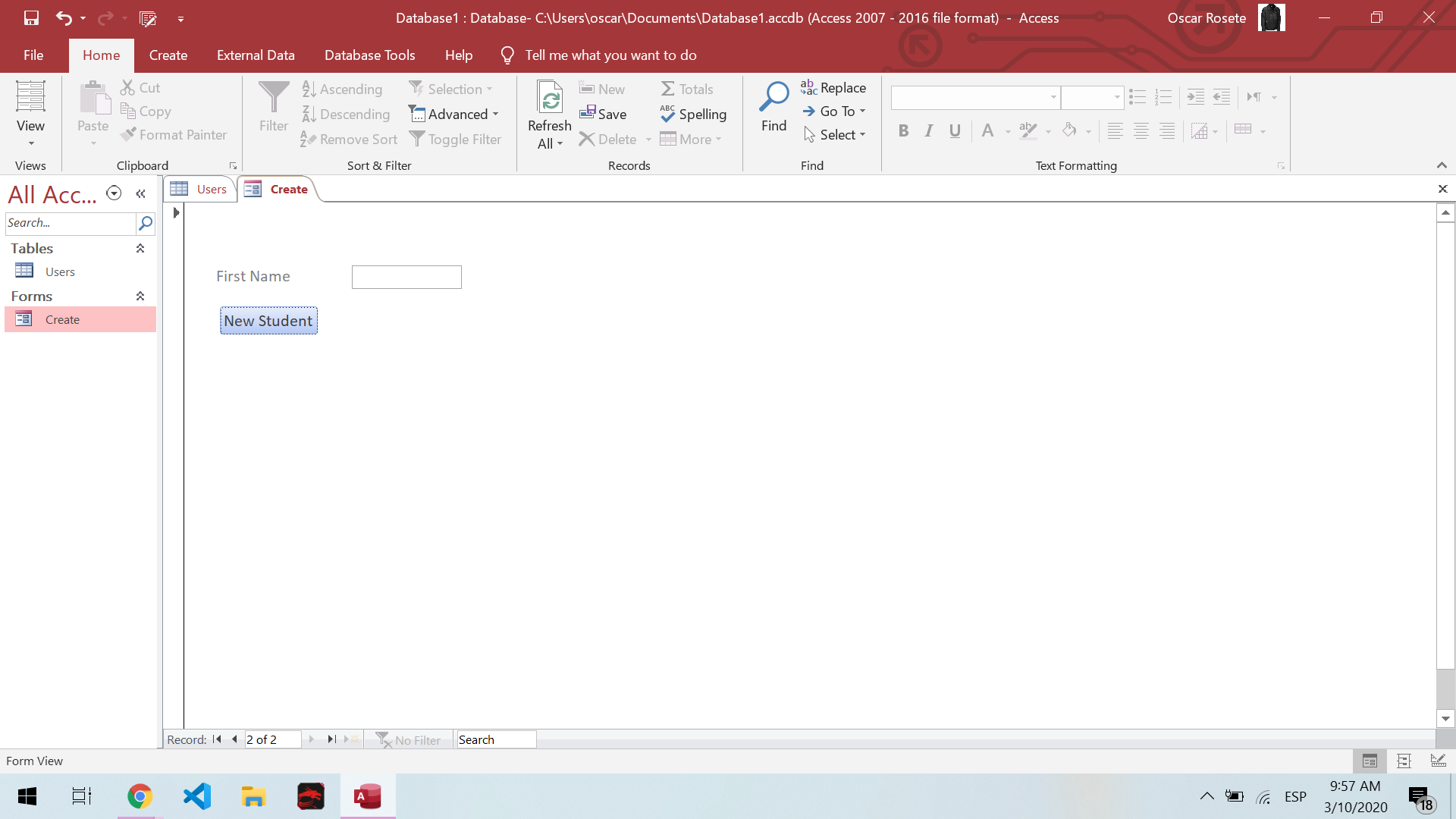This screenshot has width=1456, height=819.
Task: Go to first record navigation arrow
Action: 217,739
